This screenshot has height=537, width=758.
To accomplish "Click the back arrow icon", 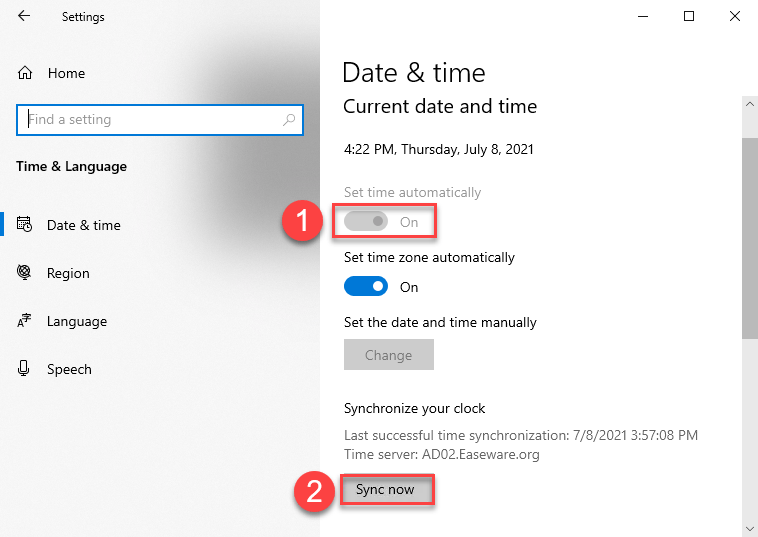I will [x=24, y=16].
